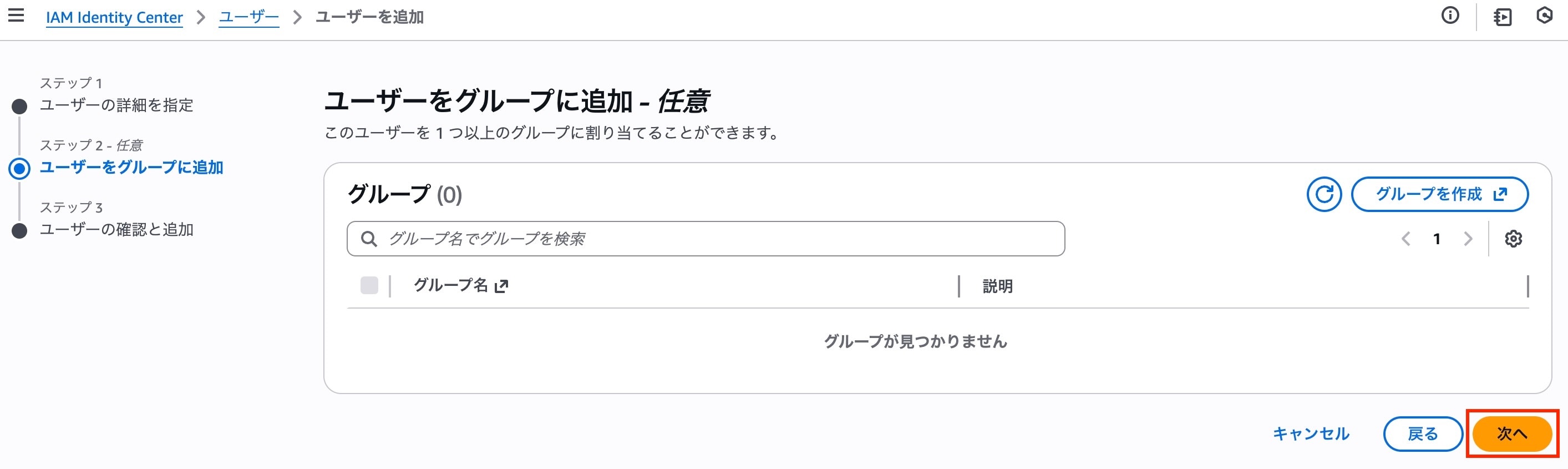Click the IAM Identity Center breadcrumb link
This screenshot has height=469, width=1568.
click(114, 17)
